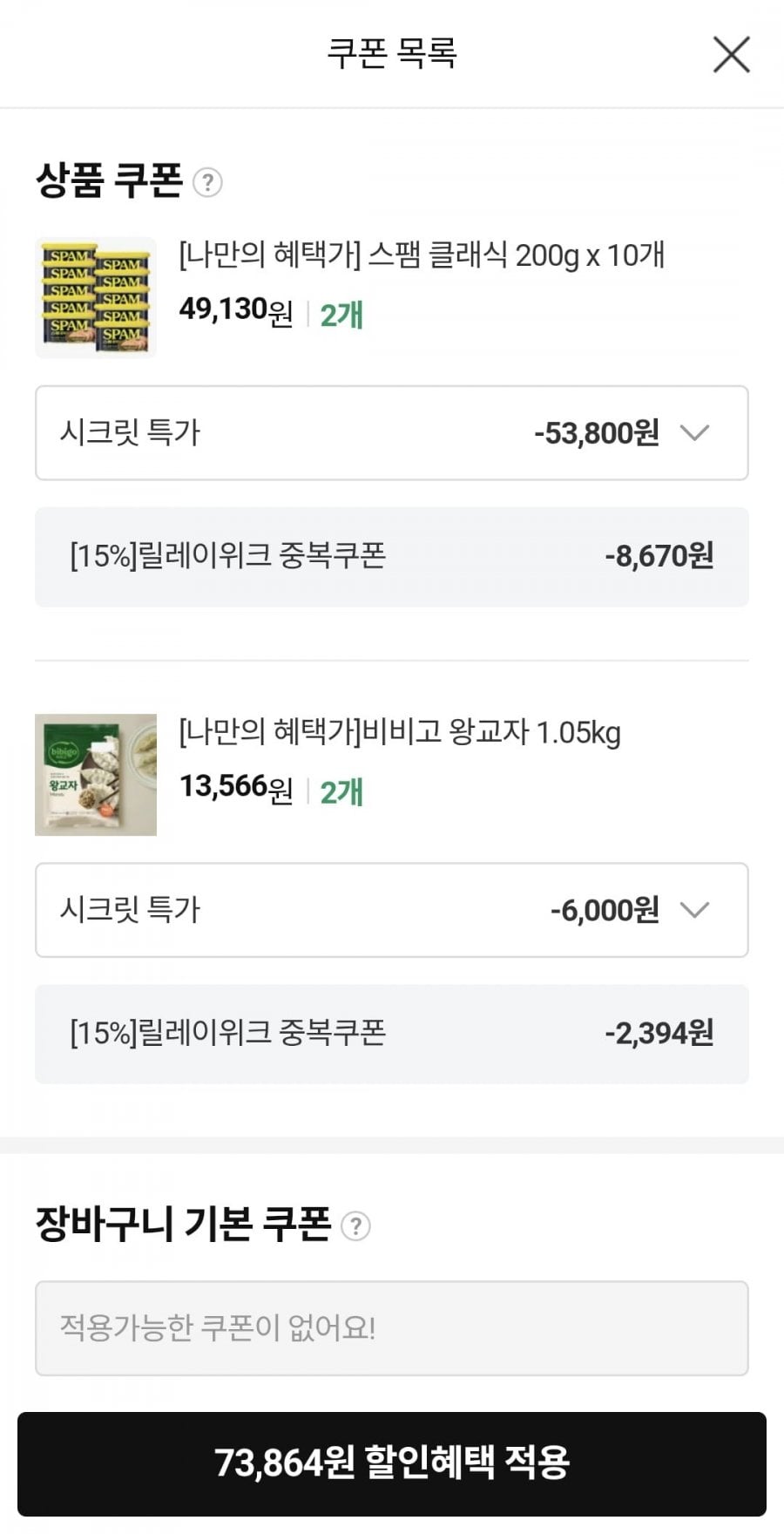784x1534 pixels.
Task: Open the Spam classic product thumbnail
Action: point(96,297)
